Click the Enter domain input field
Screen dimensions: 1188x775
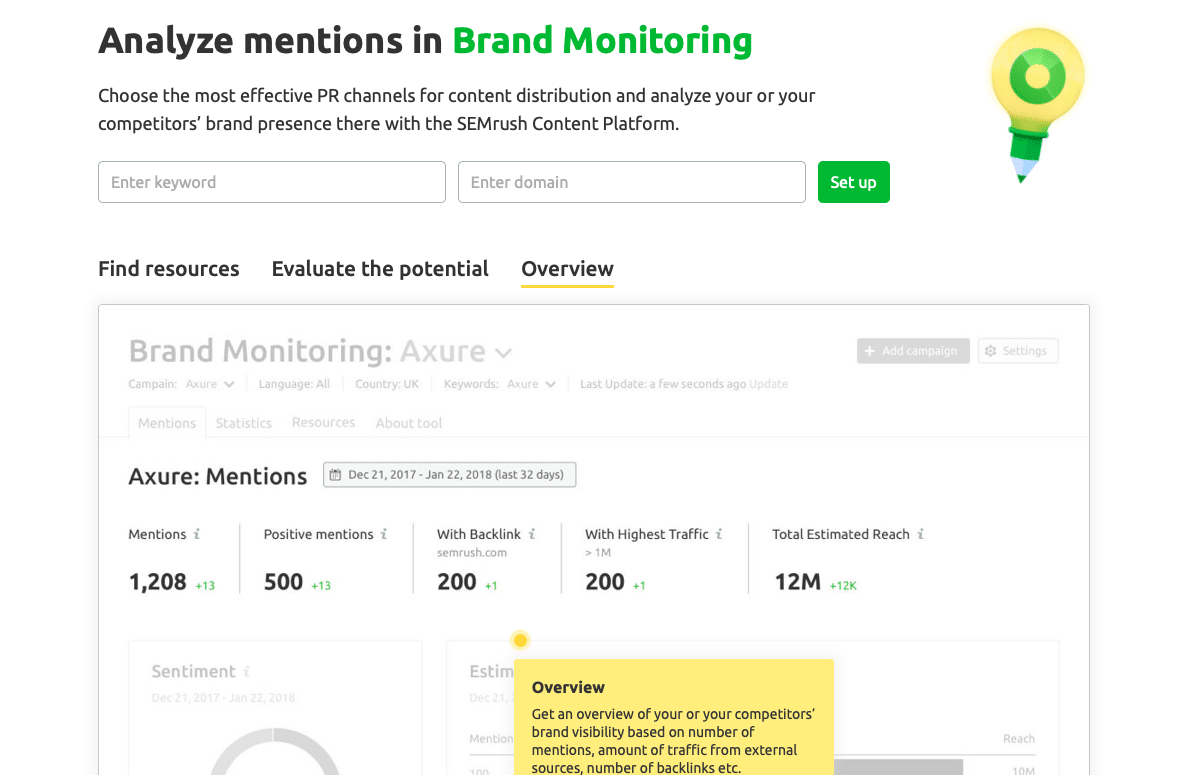pos(631,182)
